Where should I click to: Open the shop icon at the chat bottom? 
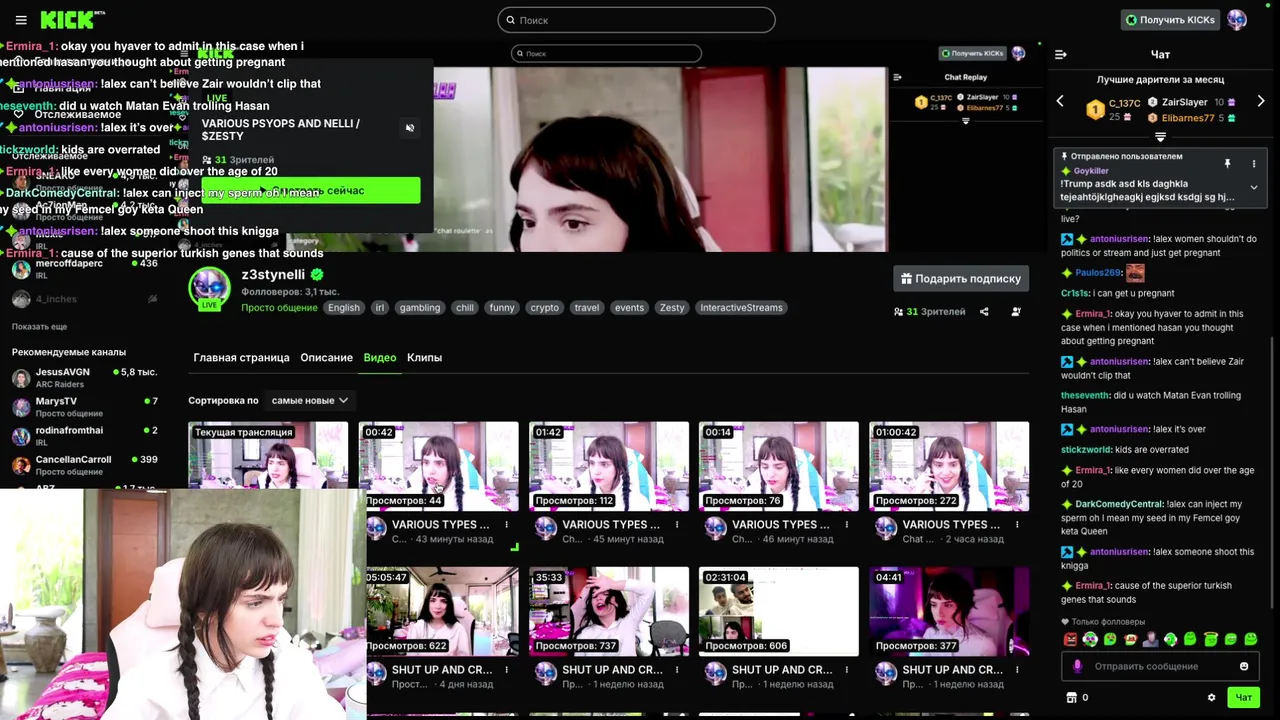coord(1071,697)
